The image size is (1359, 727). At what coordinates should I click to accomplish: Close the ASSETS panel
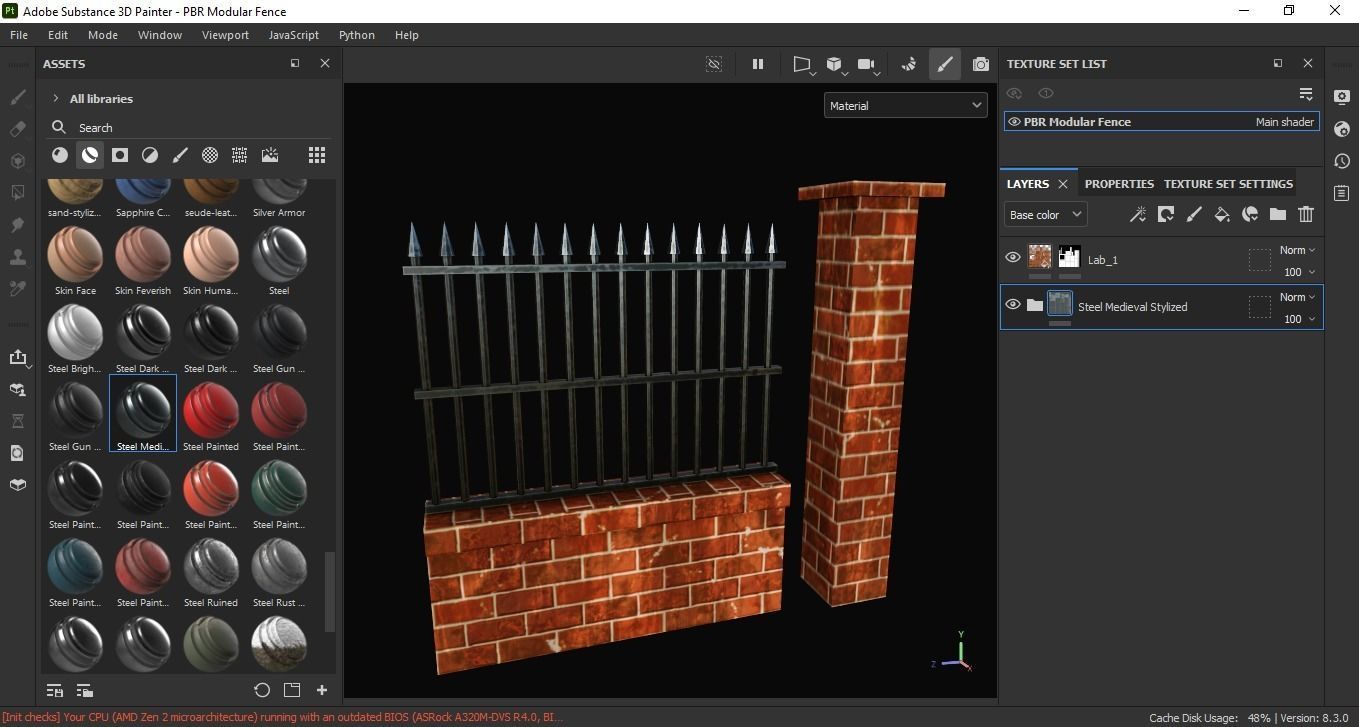click(x=324, y=63)
